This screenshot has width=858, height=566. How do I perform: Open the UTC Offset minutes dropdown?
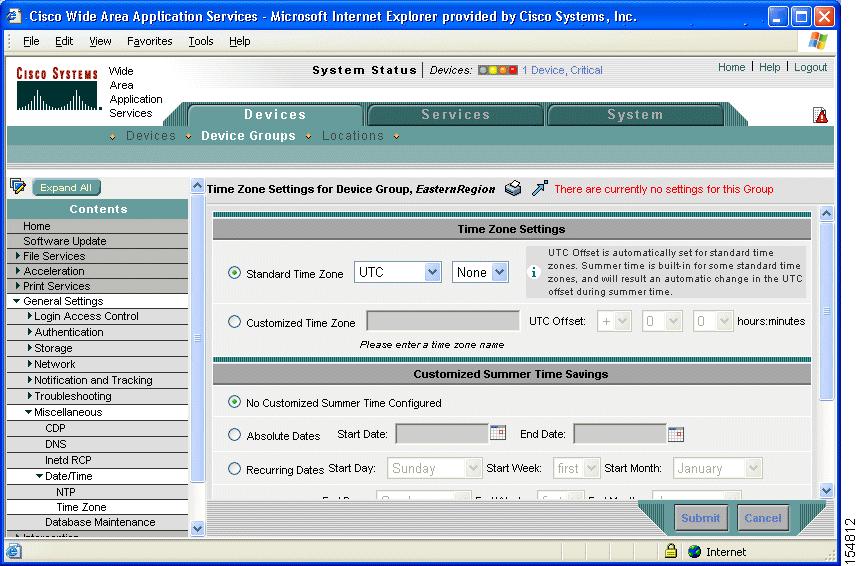click(x=712, y=321)
